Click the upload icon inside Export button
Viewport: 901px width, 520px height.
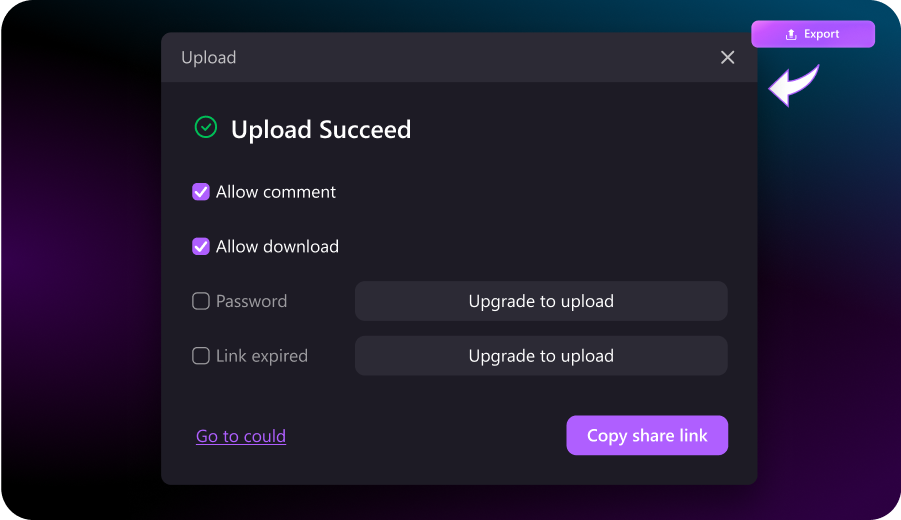click(x=791, y=34)
